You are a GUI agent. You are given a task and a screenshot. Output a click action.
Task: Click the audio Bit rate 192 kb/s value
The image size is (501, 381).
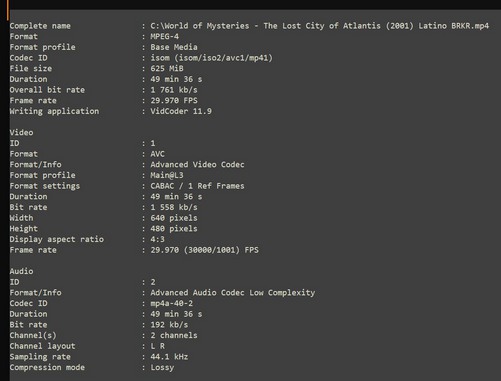click(x=169, y=325)
